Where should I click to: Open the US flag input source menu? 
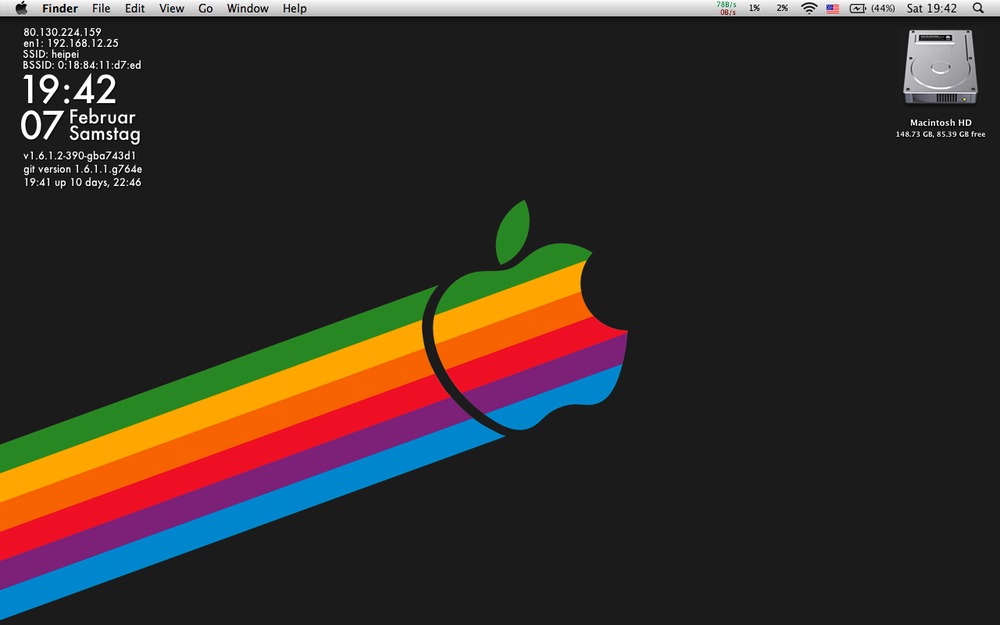coord(832,8)
